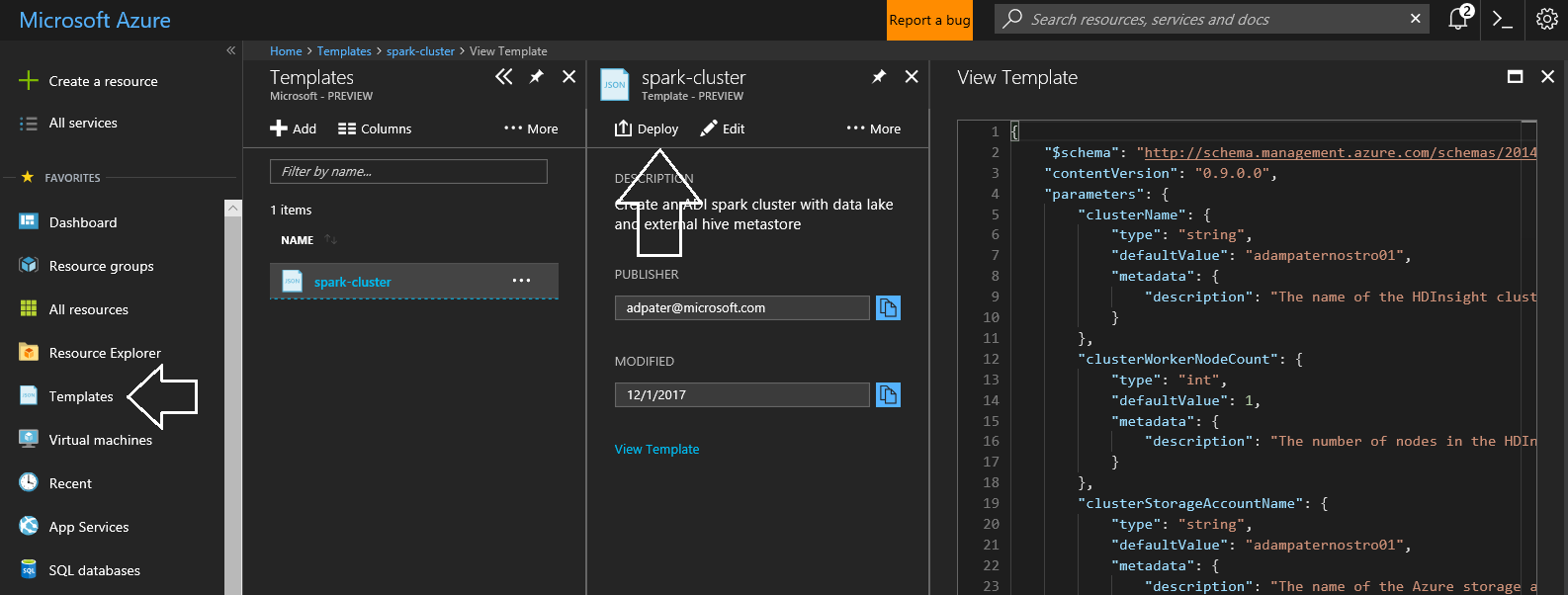Open the schema URL in the JSON
1568x595 pixels.
1340,152
